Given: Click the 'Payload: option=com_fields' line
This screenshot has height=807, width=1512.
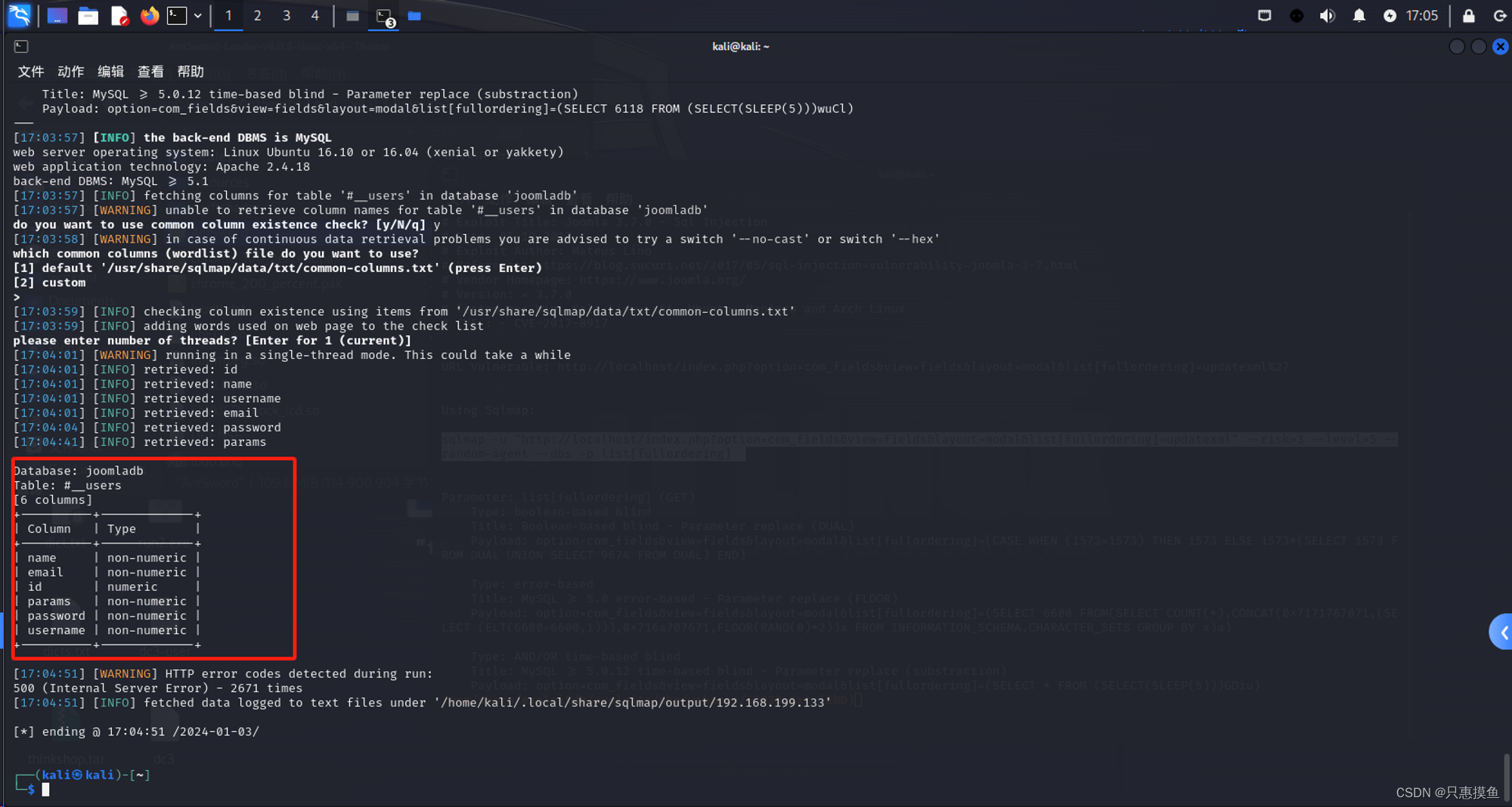Looking at the screenshot, I should click(448, 109).
